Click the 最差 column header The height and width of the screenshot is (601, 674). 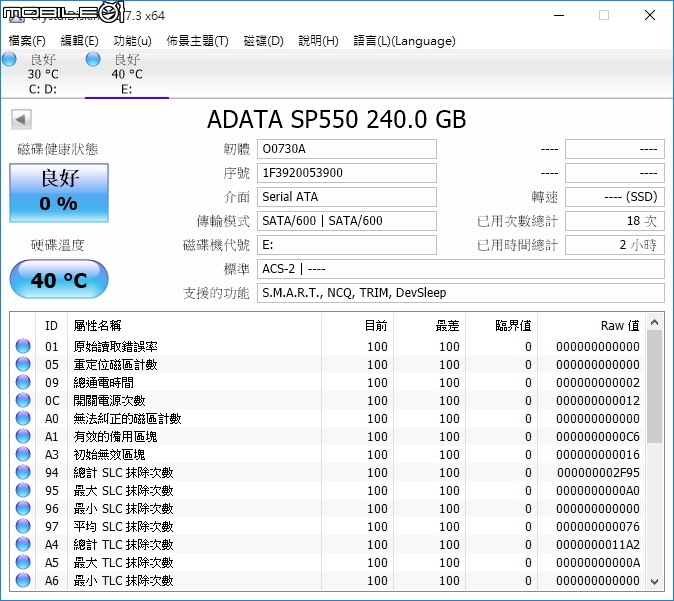tap(429, 325)
